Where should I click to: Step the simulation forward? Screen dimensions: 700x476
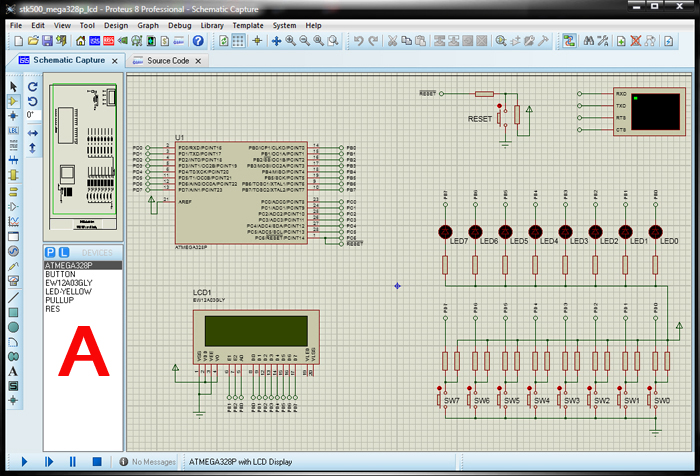tap(49, 462)
